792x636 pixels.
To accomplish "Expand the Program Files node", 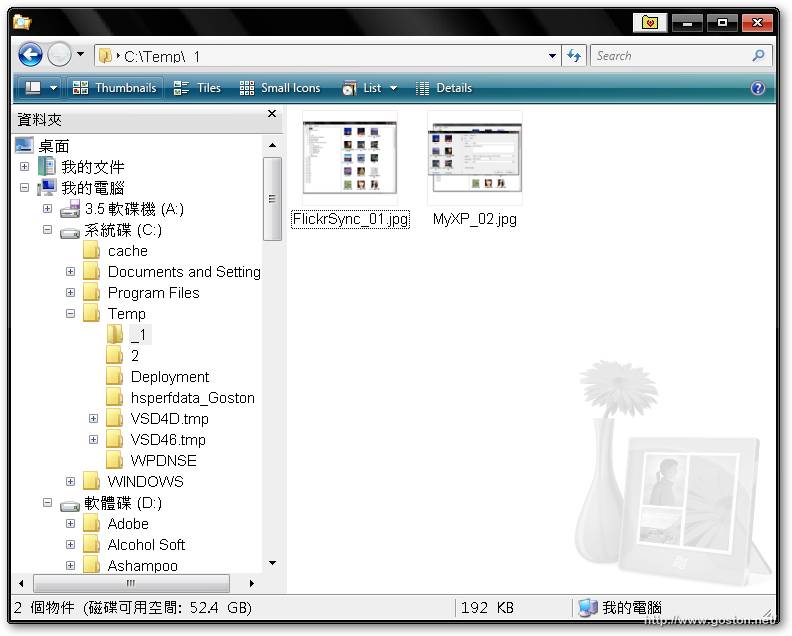I will pyautogui.click(x=71, y=292).
